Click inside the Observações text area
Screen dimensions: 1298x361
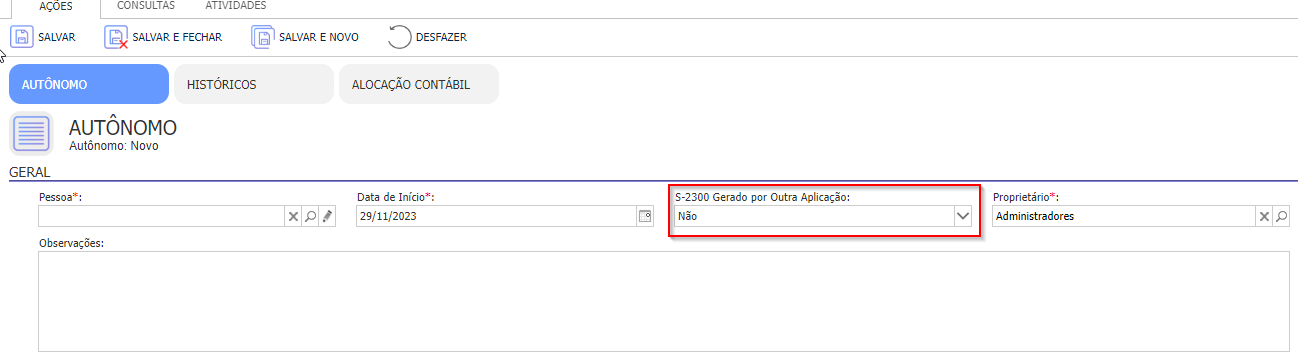coord(664,301)
